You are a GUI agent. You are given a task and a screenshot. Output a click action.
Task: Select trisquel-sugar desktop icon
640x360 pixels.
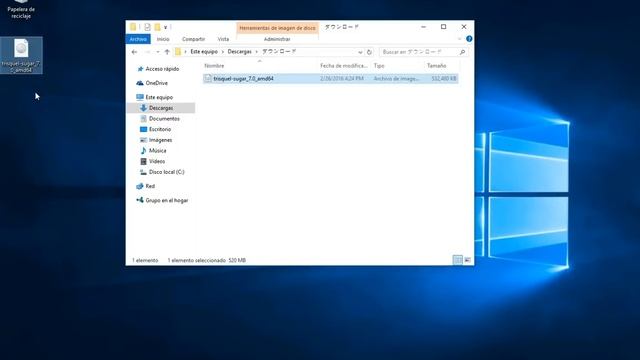21,56
